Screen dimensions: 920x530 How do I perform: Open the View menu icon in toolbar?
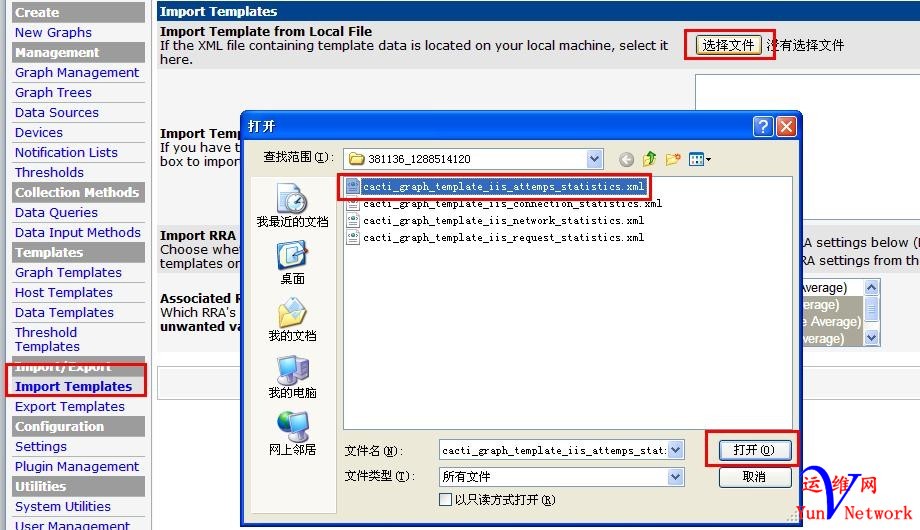699,159
